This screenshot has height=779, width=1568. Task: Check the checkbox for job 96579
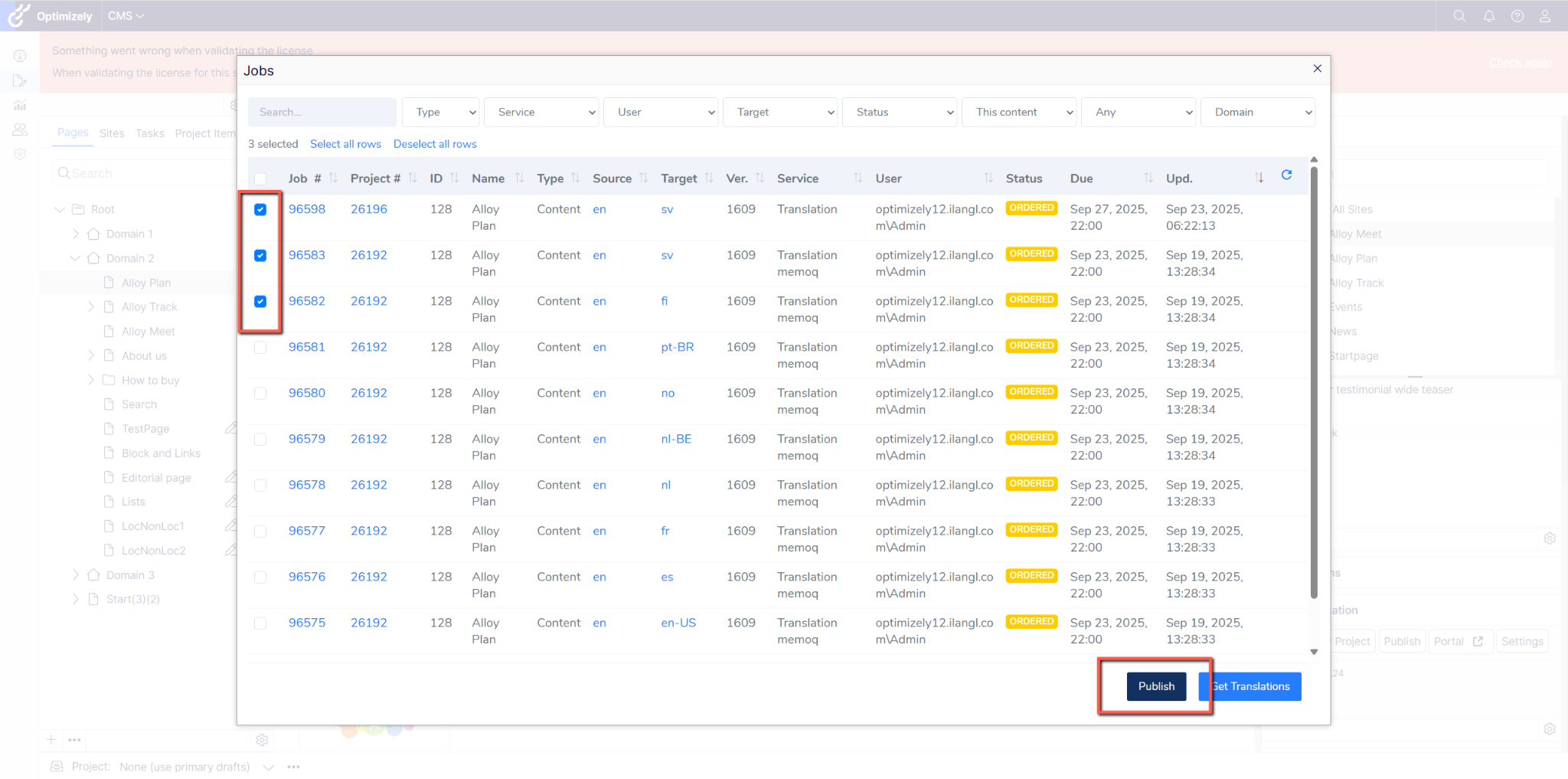tap(260, 439)
